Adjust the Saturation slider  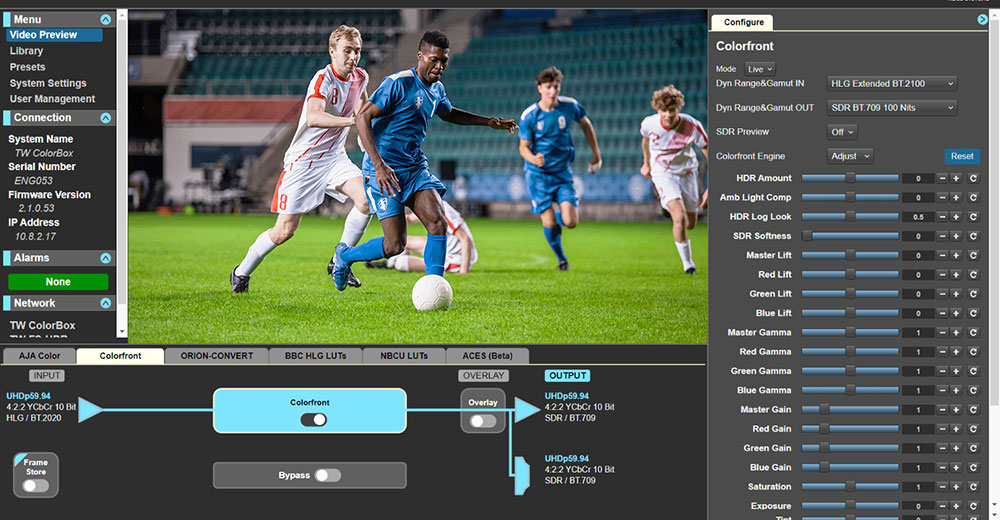click(x=850, y=487)
